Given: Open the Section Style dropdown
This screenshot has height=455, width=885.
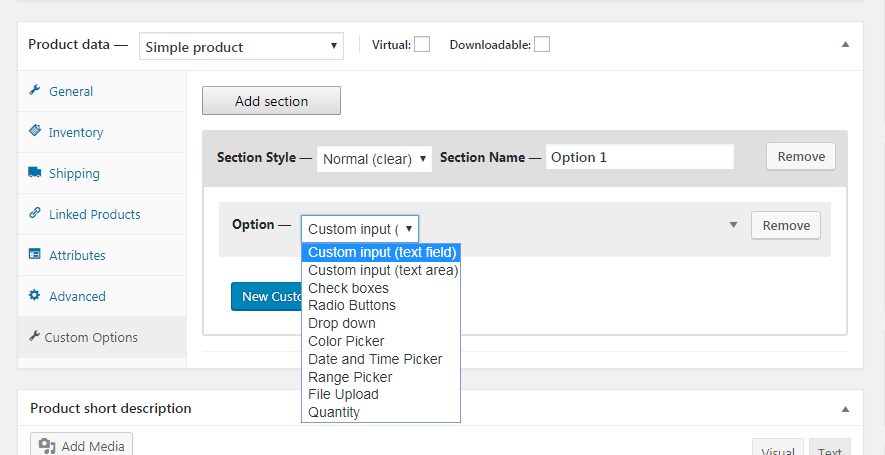Looking at the screenshot, I should 374,158.
